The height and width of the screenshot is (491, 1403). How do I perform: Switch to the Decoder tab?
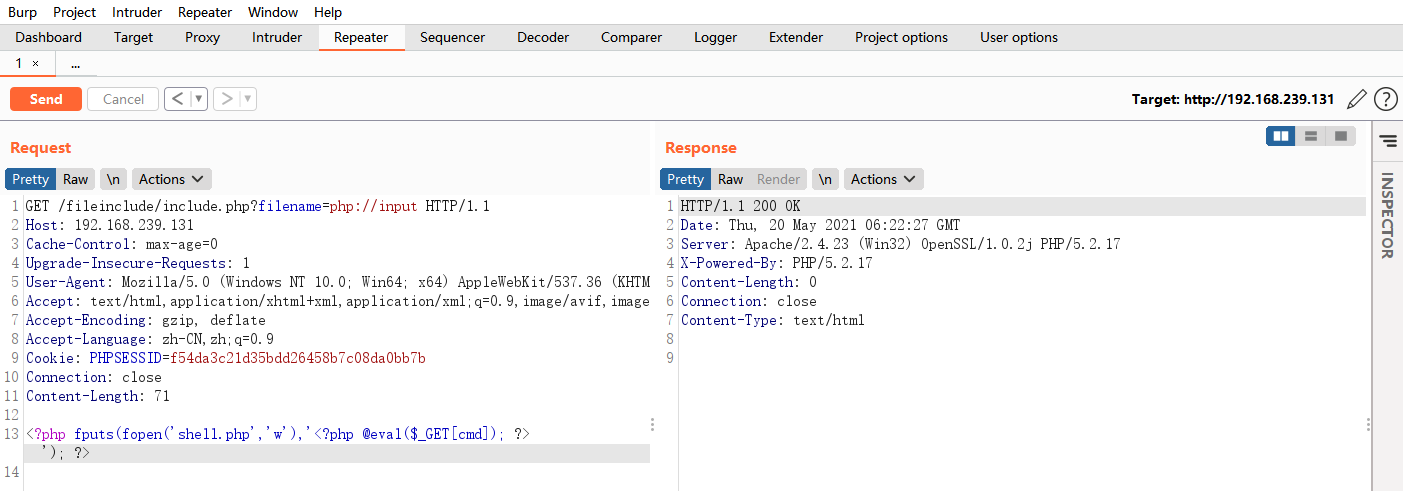click(x=543, y=37)
